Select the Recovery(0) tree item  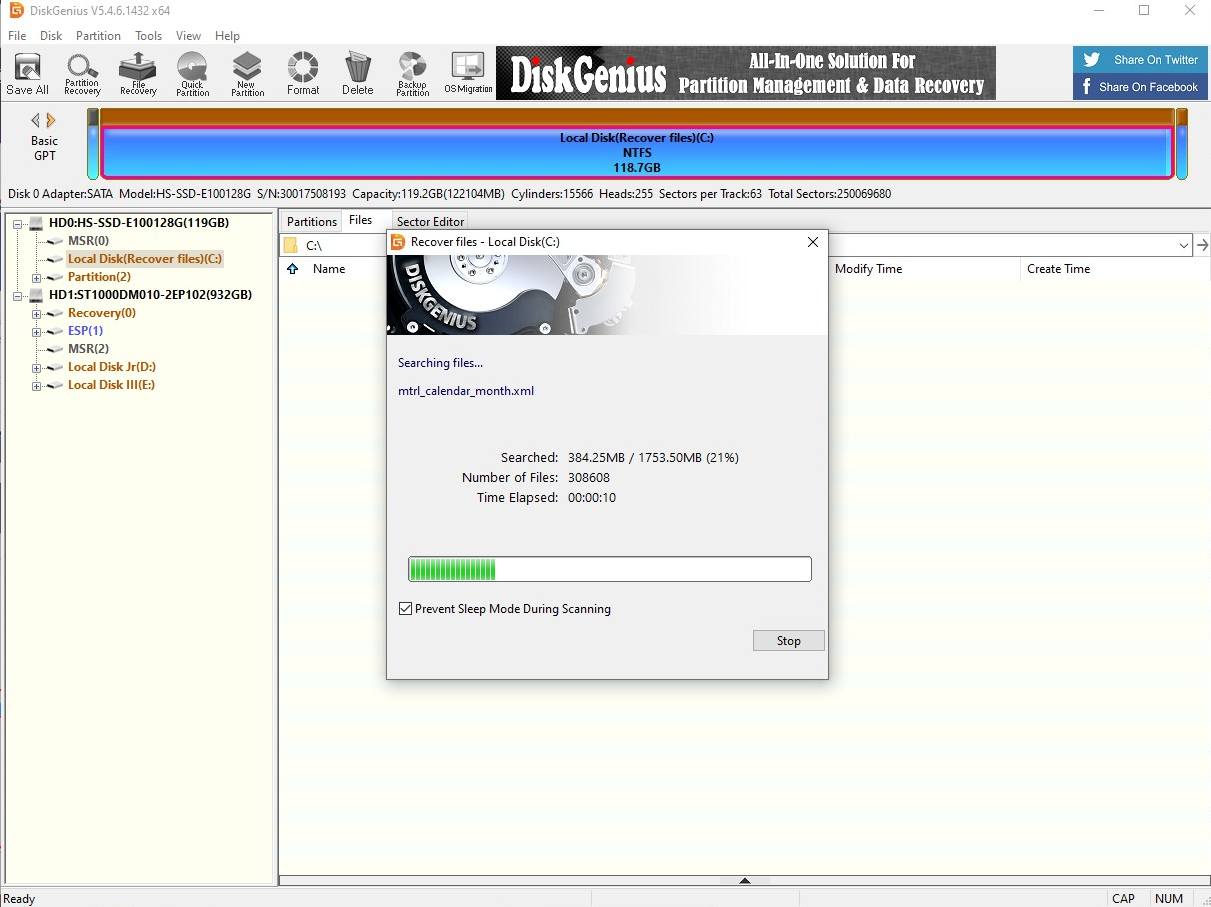tap(102, 313)
